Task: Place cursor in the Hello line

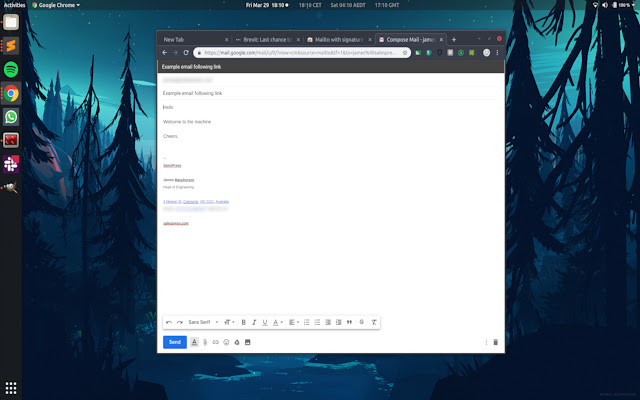Action: [x=168, y=107]
